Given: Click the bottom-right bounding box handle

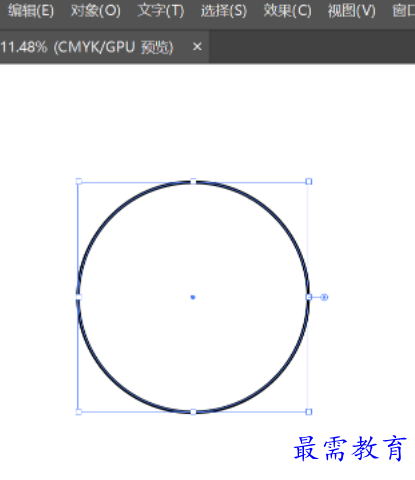Looking at the screenshot, I should (x=309, y=412).
